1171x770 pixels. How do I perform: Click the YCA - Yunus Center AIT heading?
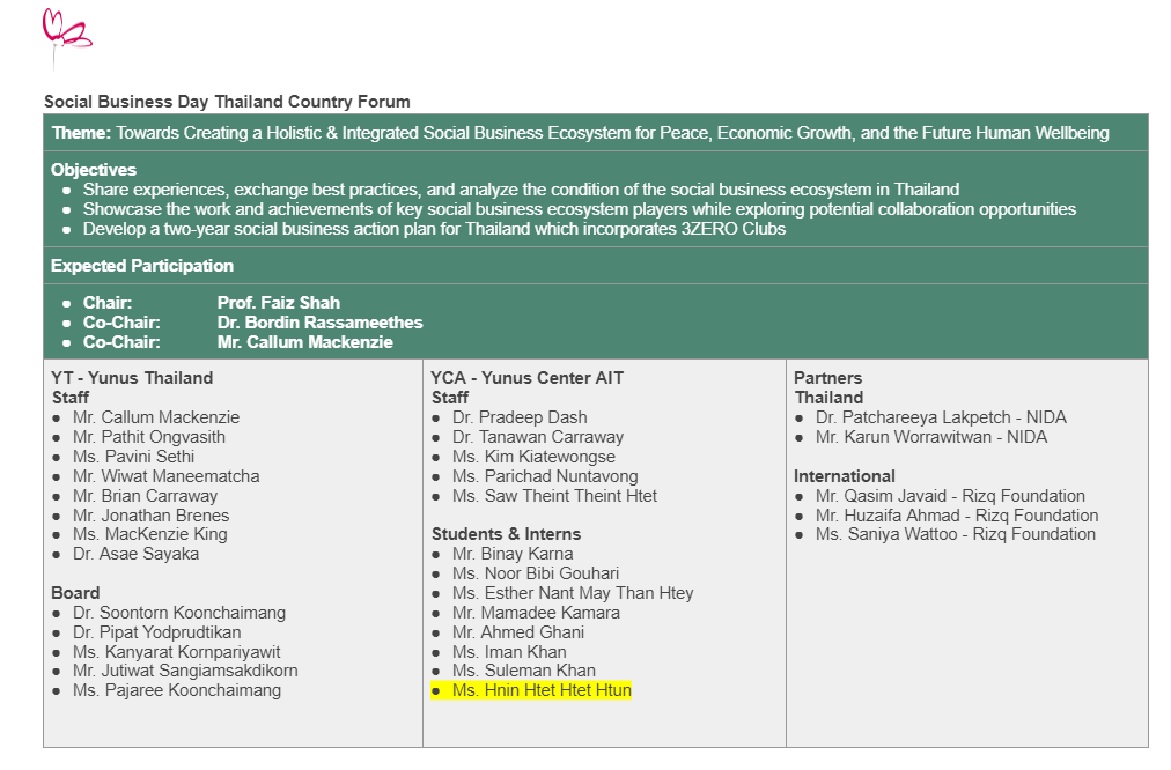point(527,378)
